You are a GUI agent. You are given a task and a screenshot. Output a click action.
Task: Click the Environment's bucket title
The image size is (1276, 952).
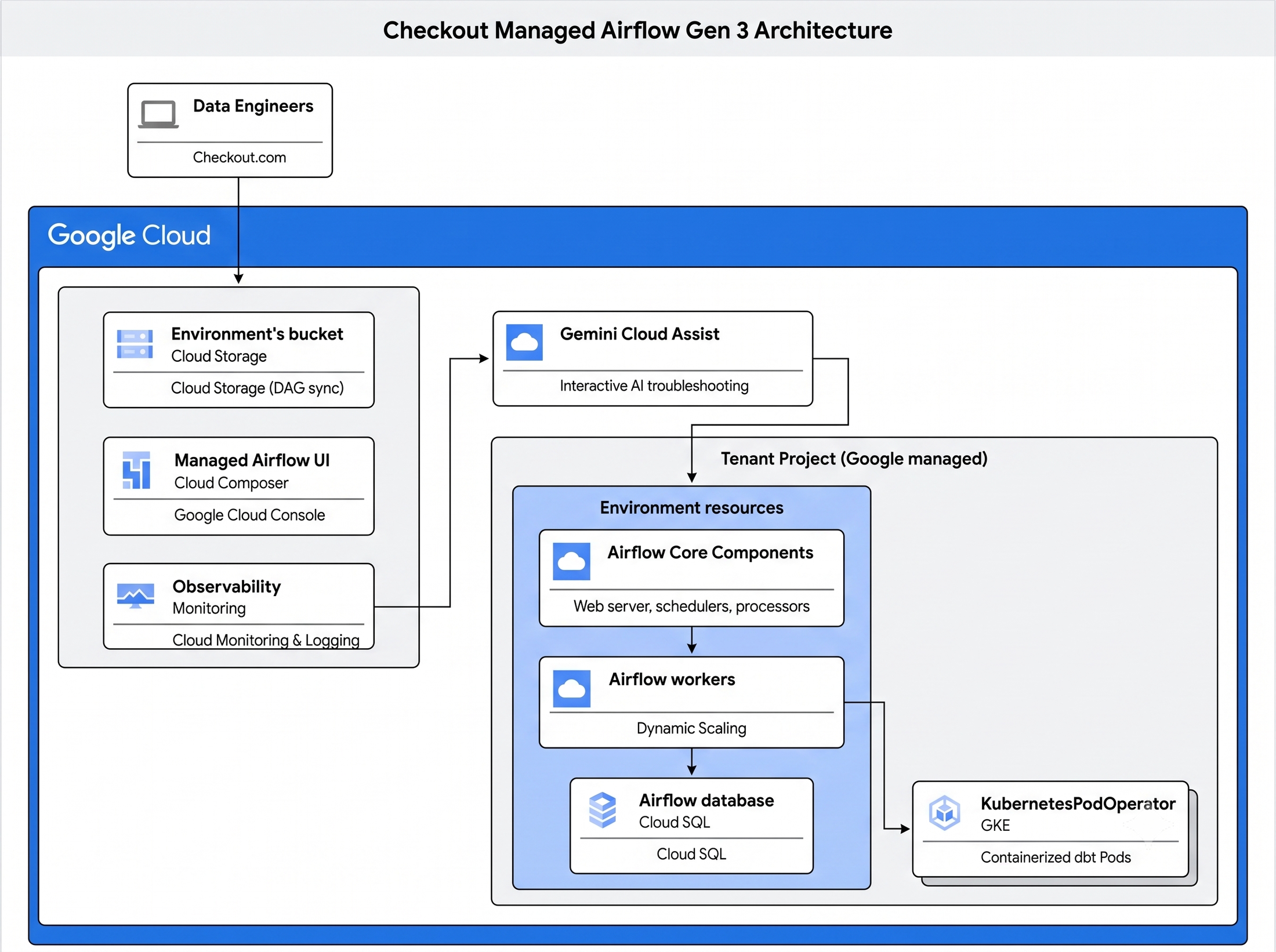pos(257,334)
